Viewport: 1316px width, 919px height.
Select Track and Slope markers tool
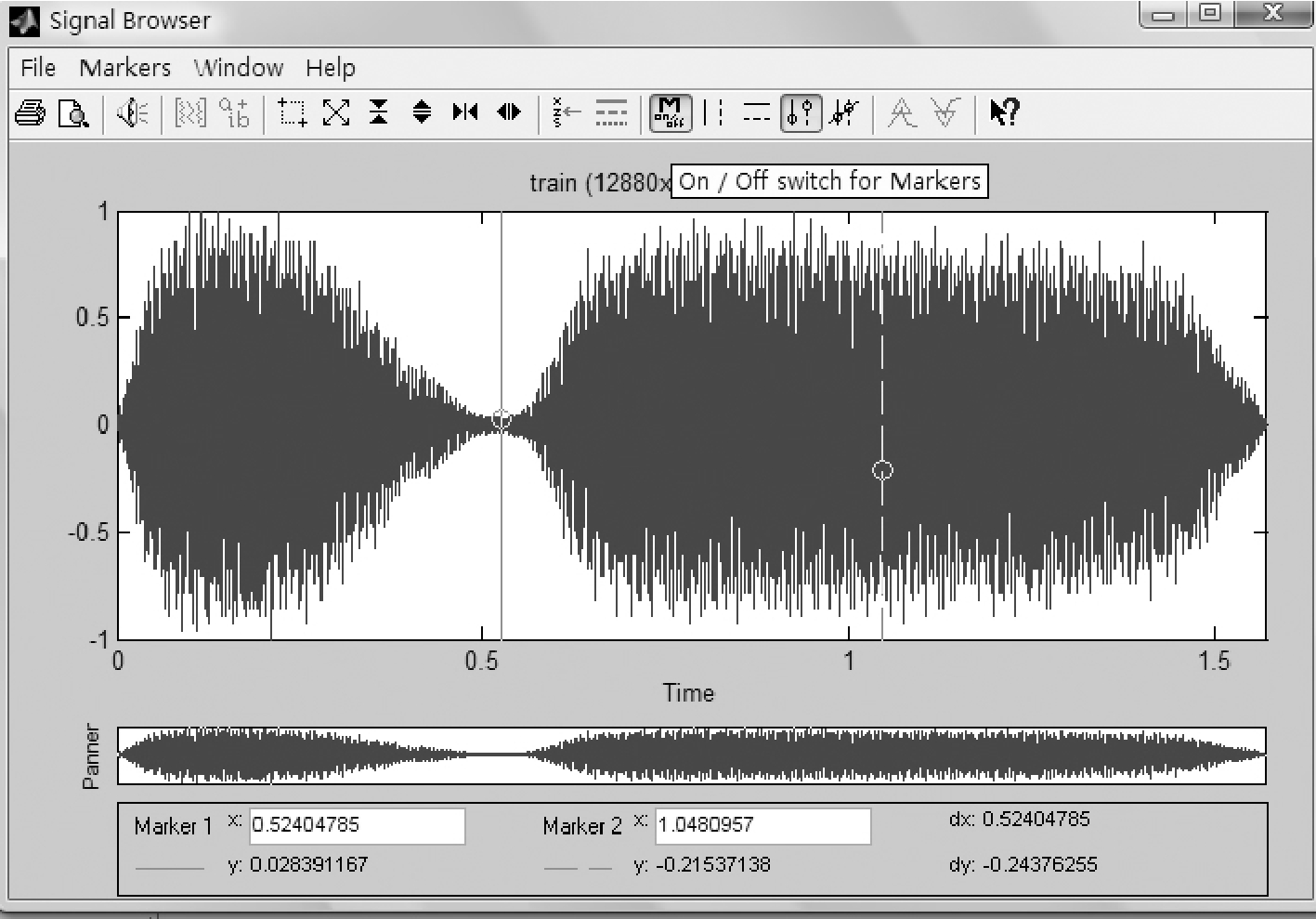pos(844,113)
